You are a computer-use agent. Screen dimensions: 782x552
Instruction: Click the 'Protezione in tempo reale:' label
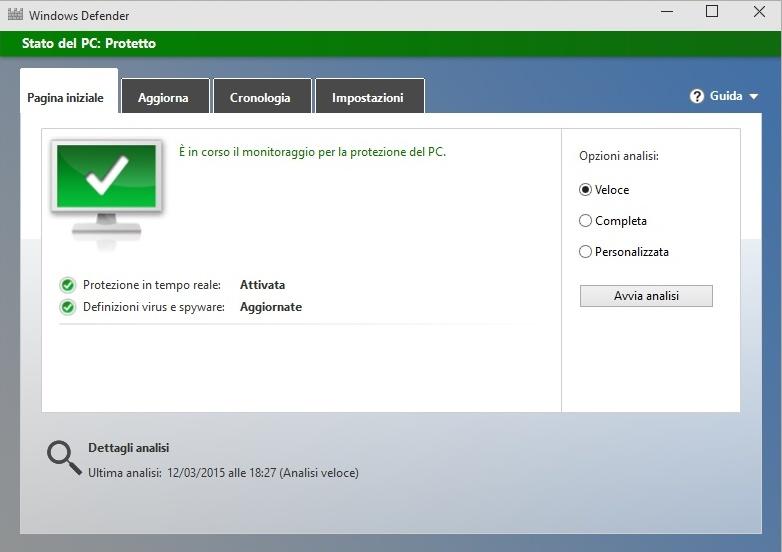152,285
